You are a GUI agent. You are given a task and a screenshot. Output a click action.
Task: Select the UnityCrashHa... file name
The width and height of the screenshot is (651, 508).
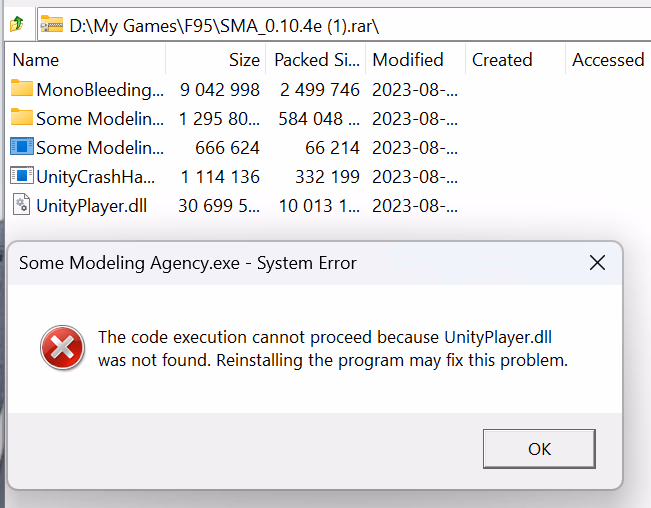pos(100,176)
